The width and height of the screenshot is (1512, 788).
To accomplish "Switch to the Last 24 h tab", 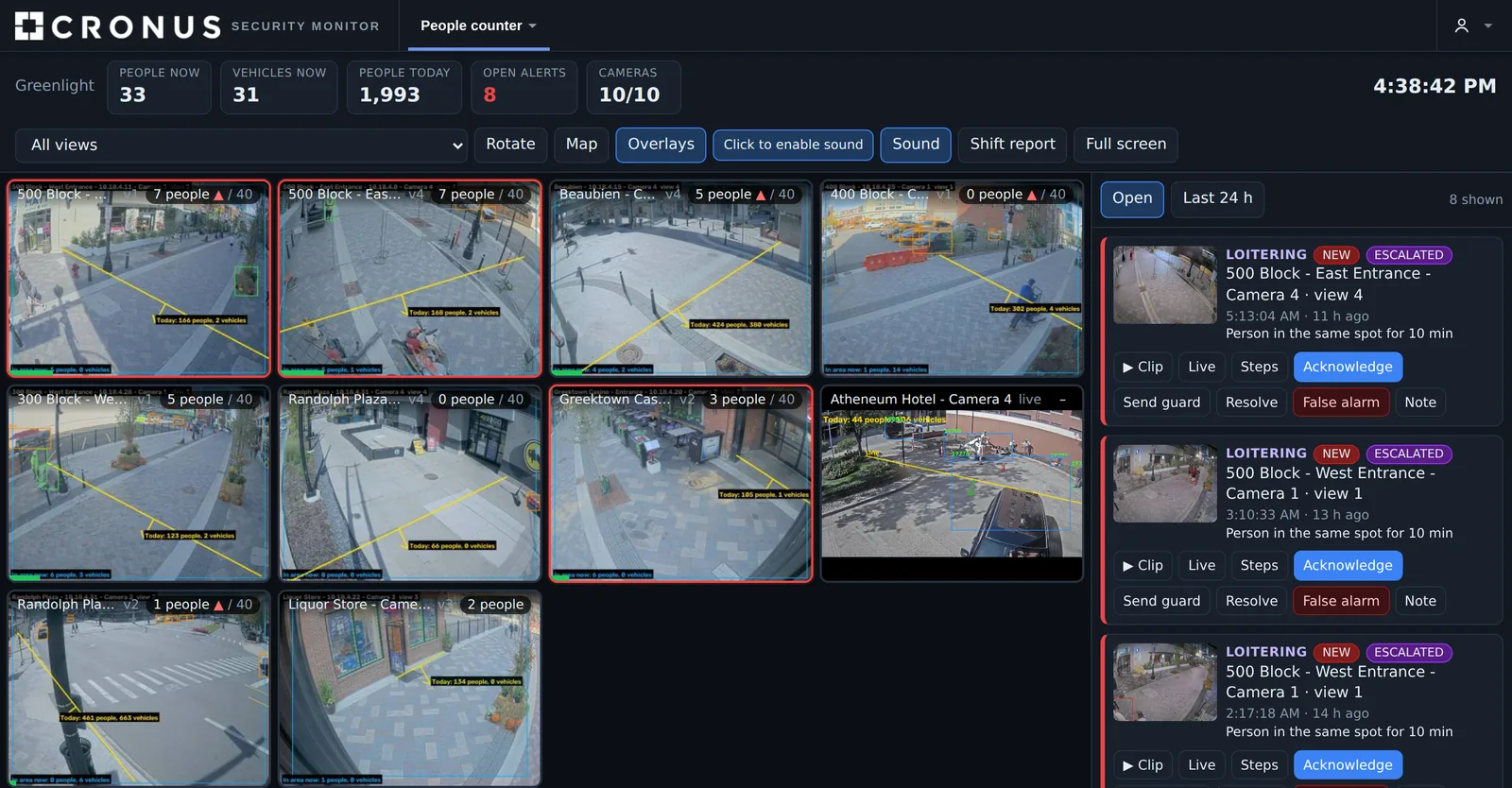I will [x=1217, y=198].
